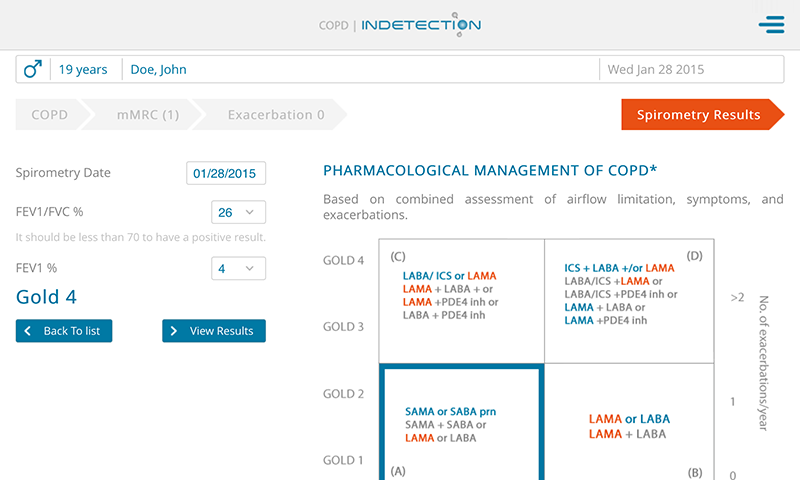The width and height of the screenshot is (800, 480).
Task: Click the View Results chevron icon
Action: tap(174, 331)
